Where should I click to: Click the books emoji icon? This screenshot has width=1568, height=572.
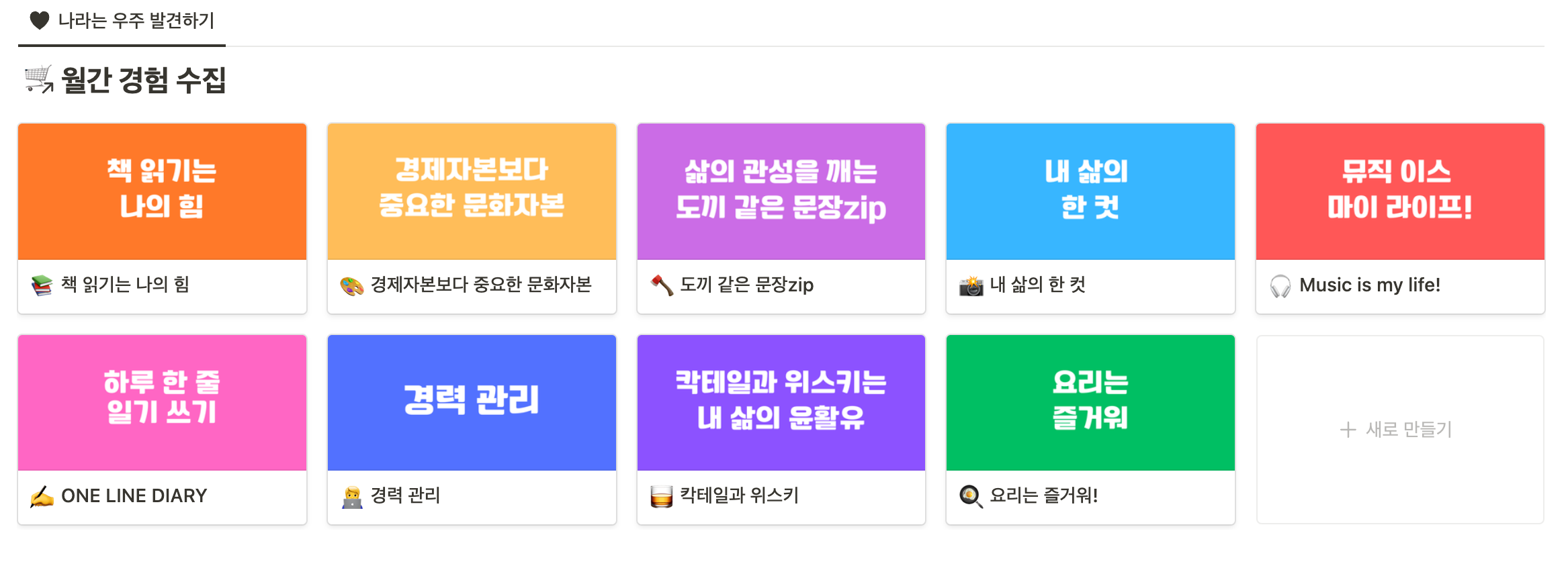click(x=42, y=285)
